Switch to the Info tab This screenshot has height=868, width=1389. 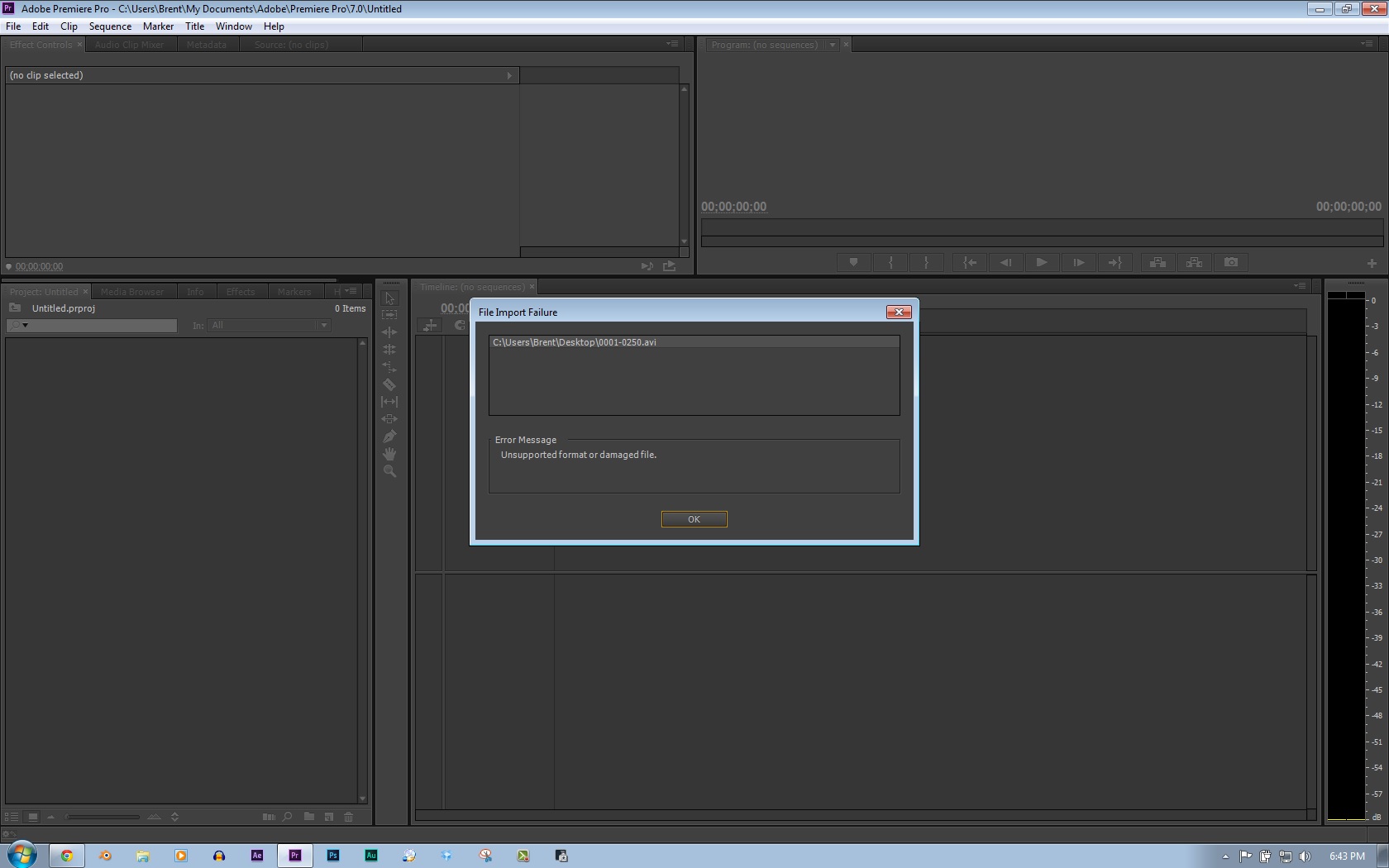(195, 292)
